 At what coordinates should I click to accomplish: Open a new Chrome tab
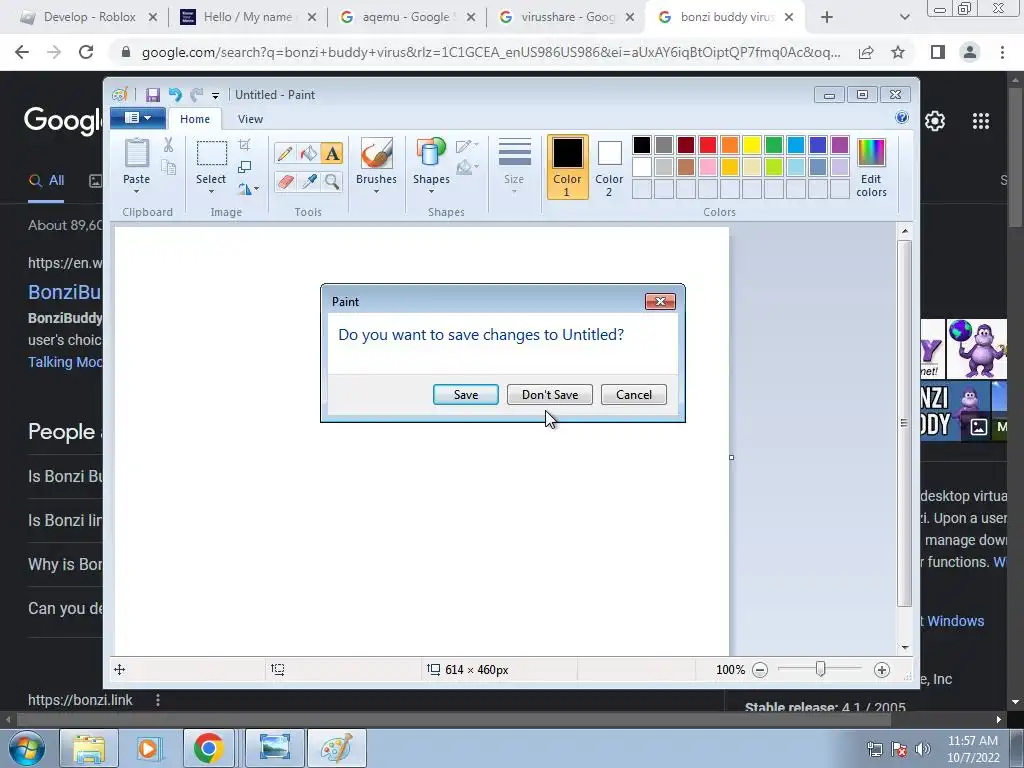coord(827,17)
